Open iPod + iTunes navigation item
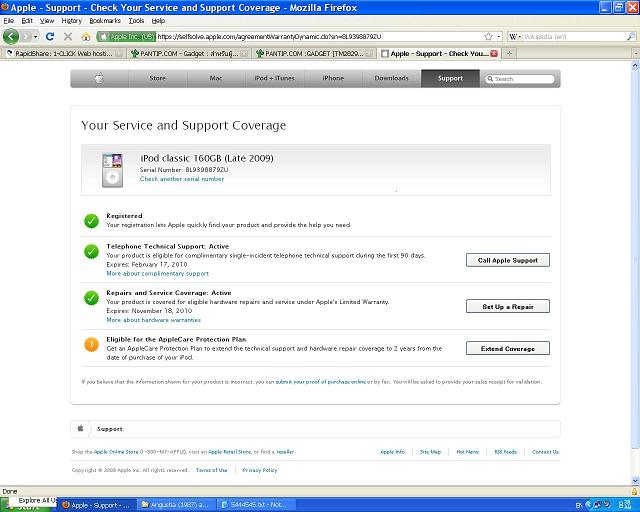 click(x=274, y=78)
